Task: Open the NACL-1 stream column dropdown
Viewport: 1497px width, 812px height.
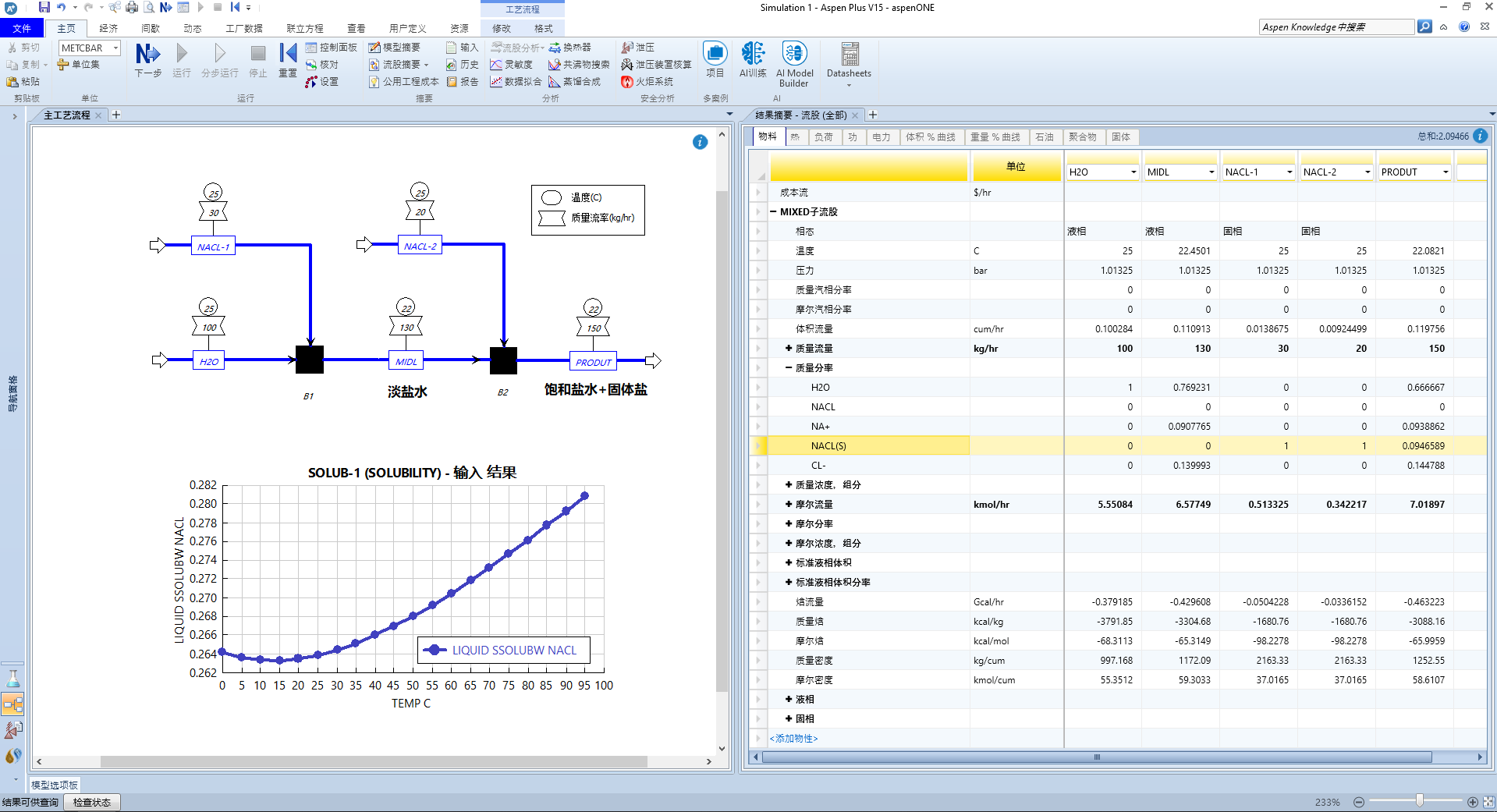Action: pos(1289,172)
